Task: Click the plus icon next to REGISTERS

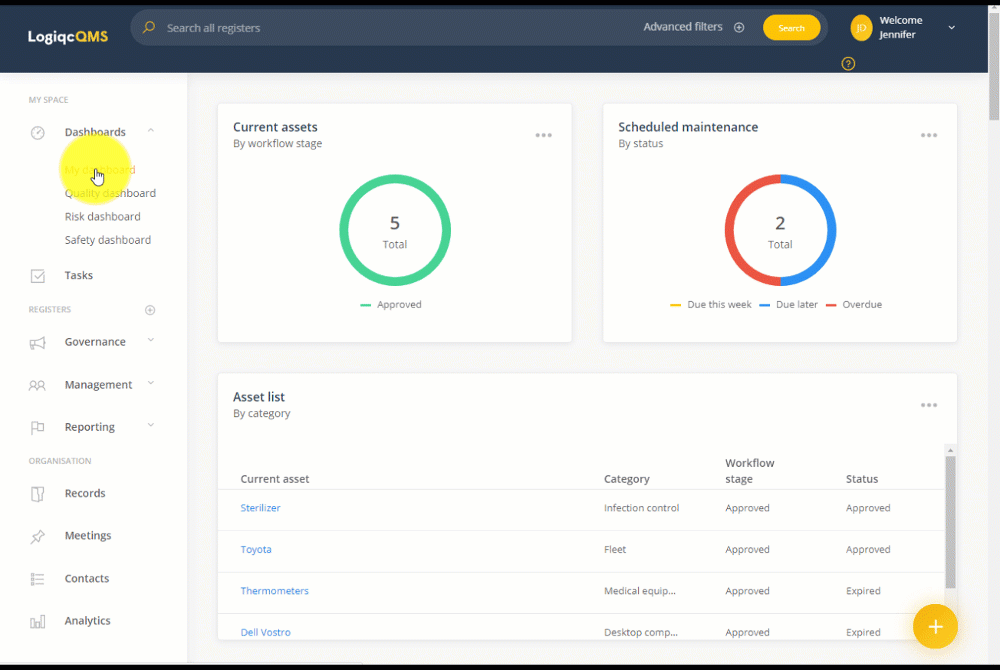Action: tap(150, 310)
